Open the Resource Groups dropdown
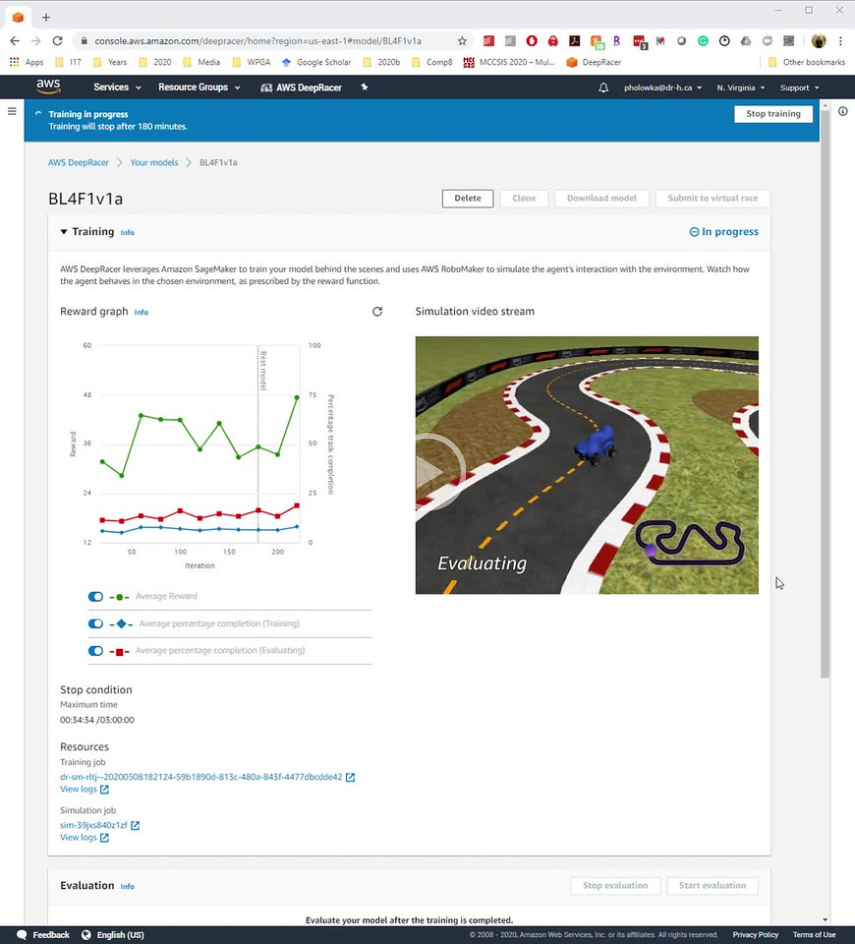This screenshot has height=944, width=855. click(199, 87)
